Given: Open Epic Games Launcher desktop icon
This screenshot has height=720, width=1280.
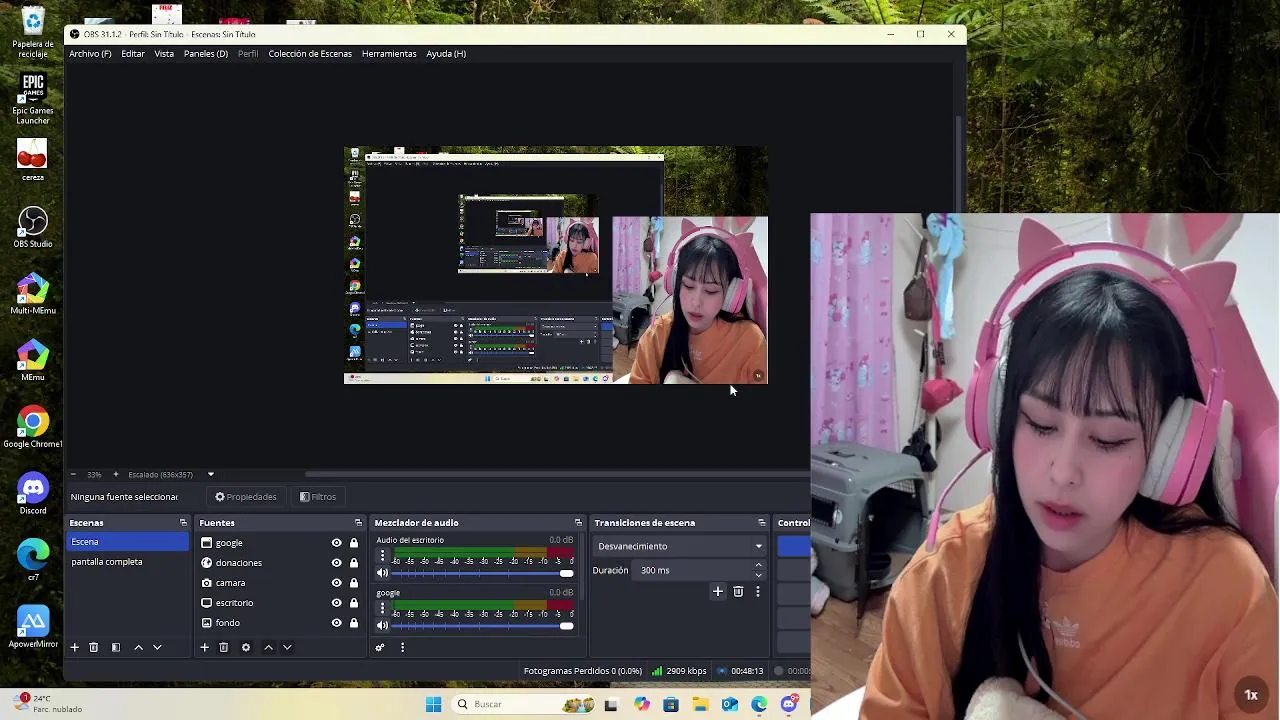Looking at the screenshot, I should coord(33,98).
